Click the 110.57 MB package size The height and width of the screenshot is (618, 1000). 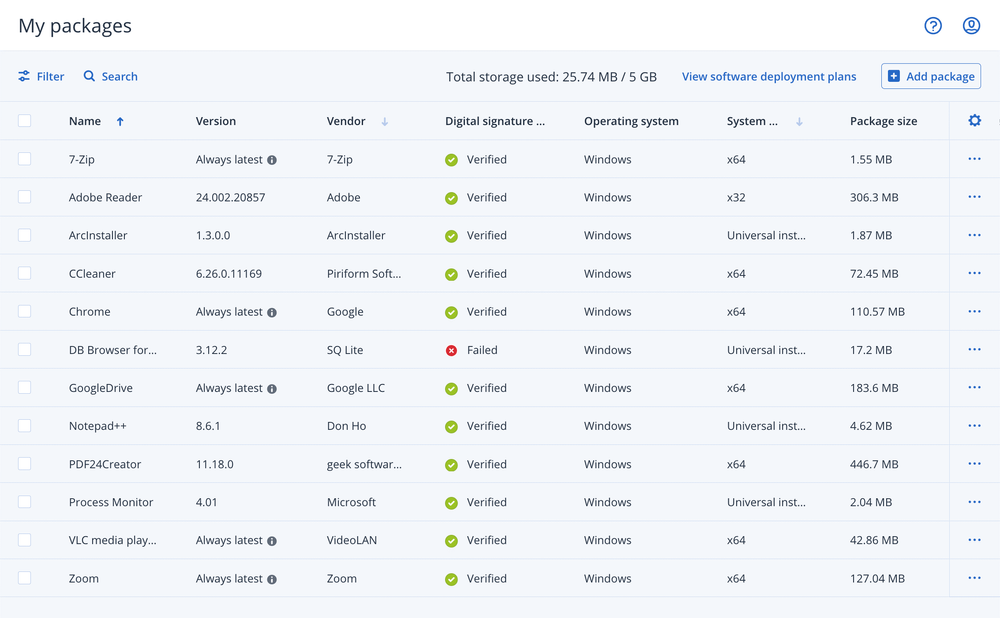(x=877, y=312)
